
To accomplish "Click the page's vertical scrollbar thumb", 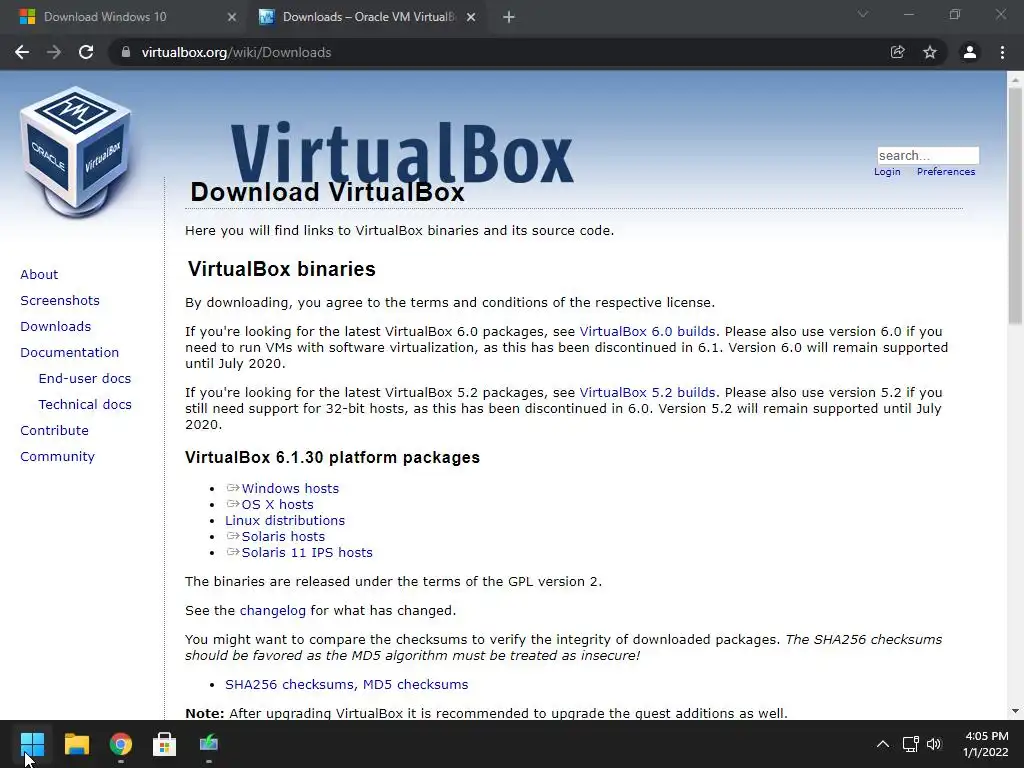I will (x=1015, y=206).
